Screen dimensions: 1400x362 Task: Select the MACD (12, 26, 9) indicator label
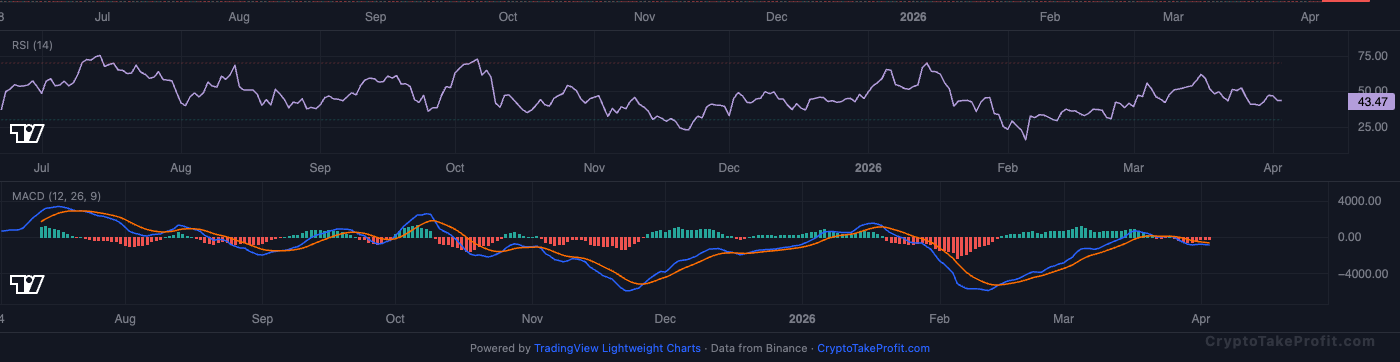(x=56, y=196)
